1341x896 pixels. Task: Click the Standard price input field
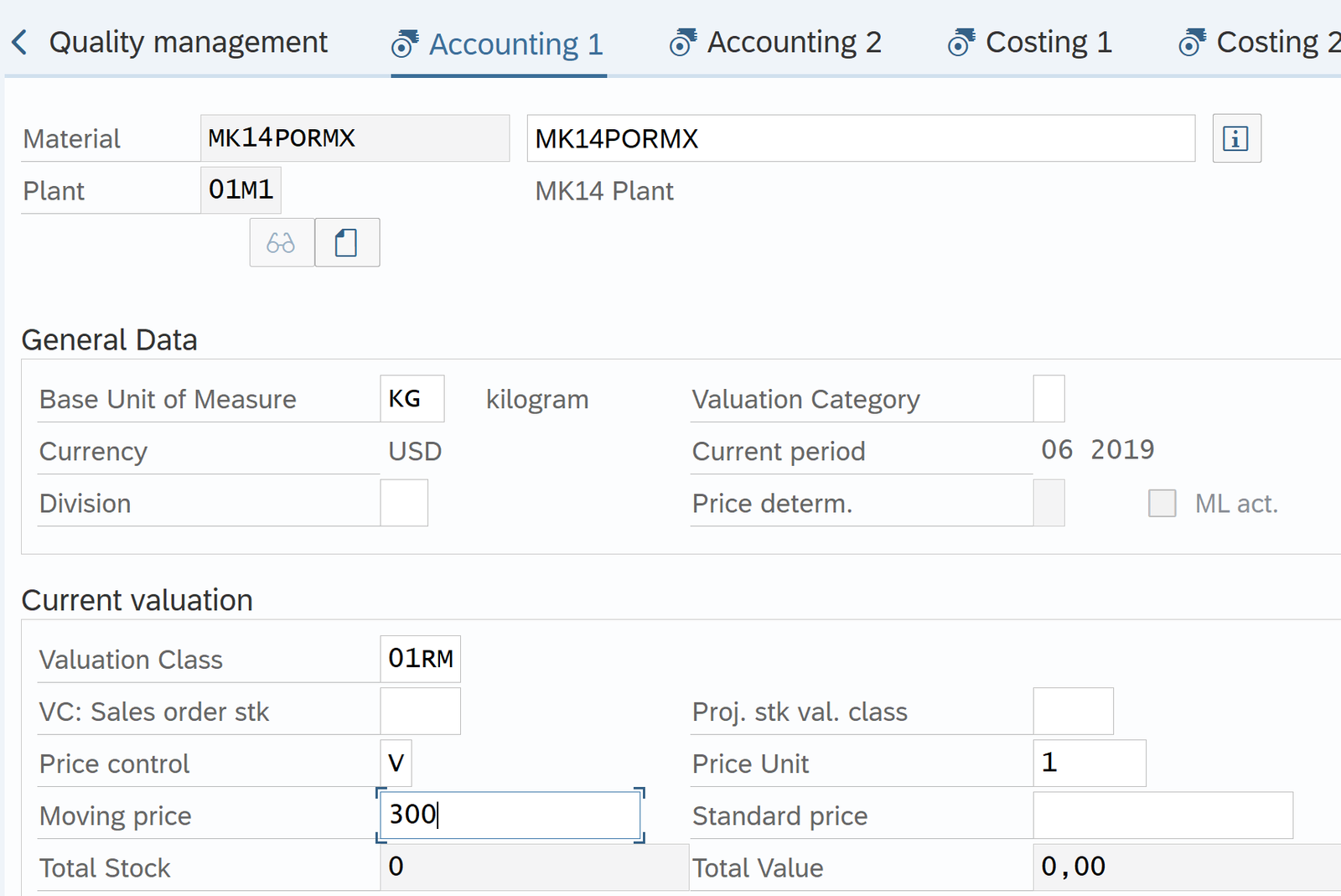tap(1162, 816)
